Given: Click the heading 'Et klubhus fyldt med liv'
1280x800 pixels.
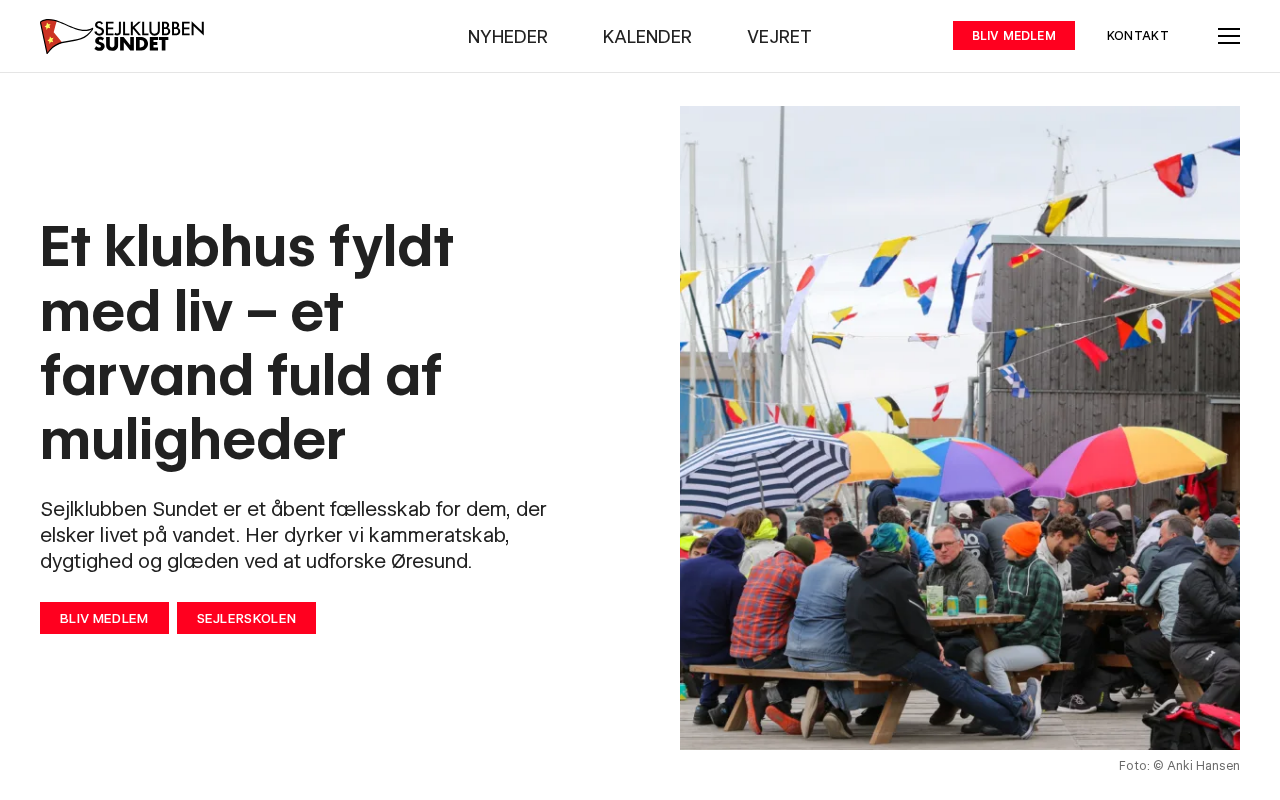Looking at the screenshot, I should click(247, 342).
